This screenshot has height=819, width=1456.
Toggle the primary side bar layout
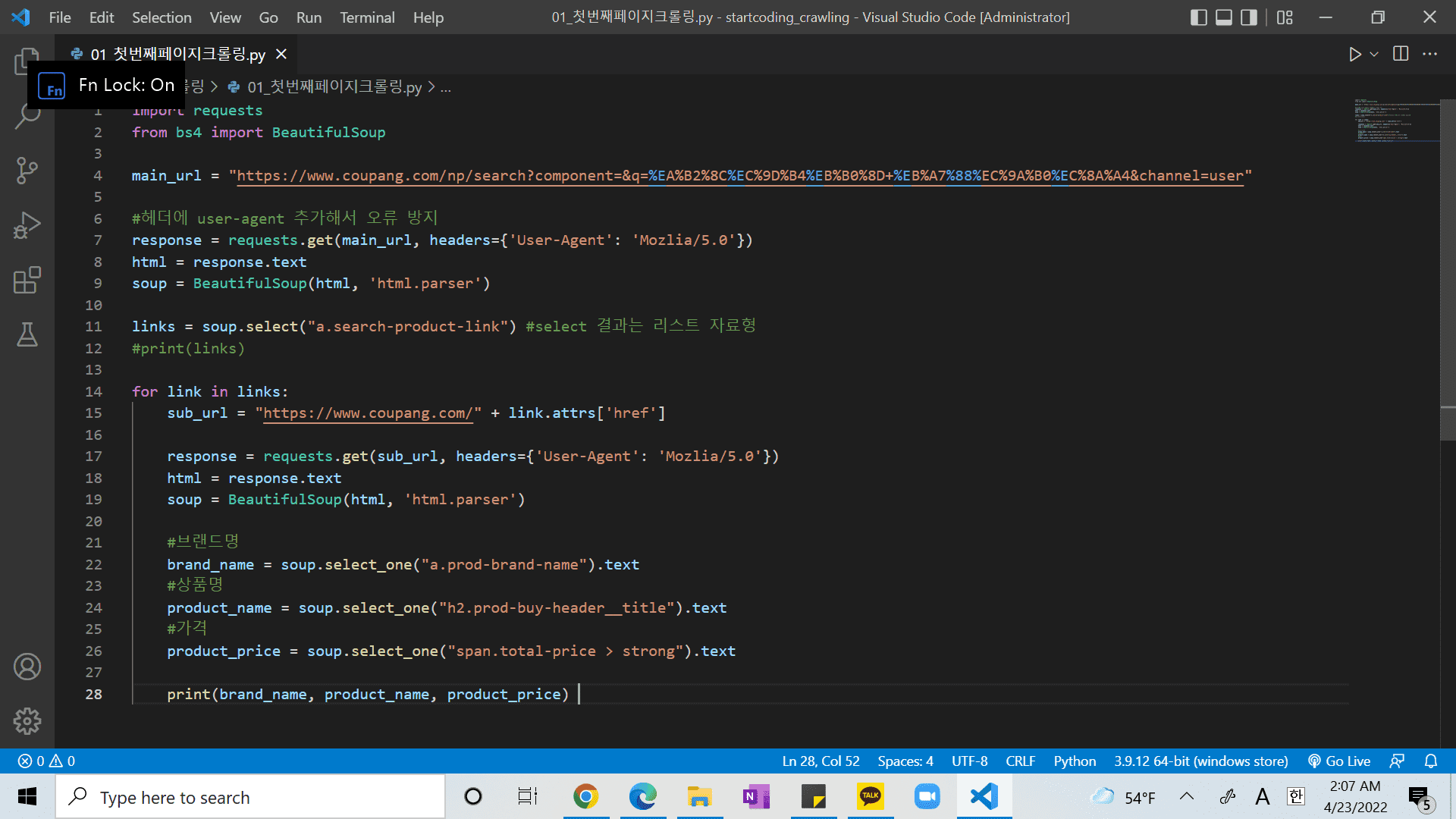(1199, 17)
